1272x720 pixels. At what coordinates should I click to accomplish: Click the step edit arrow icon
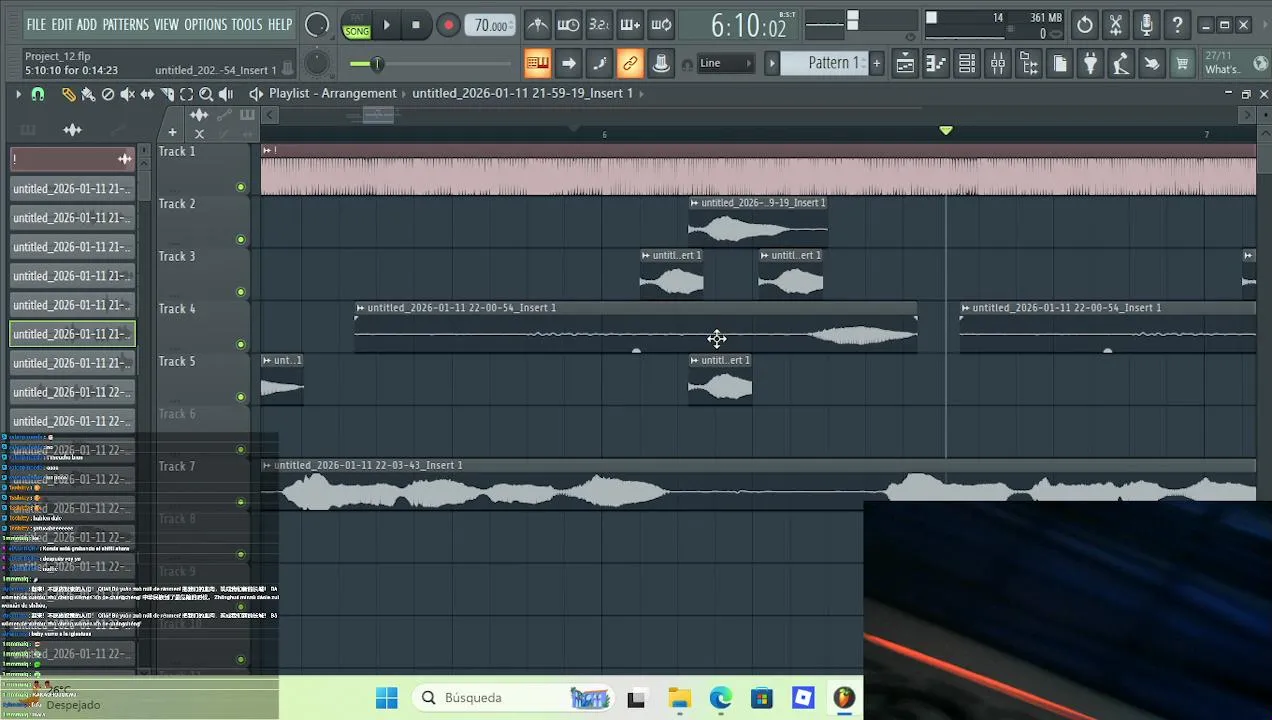point(568,64)
